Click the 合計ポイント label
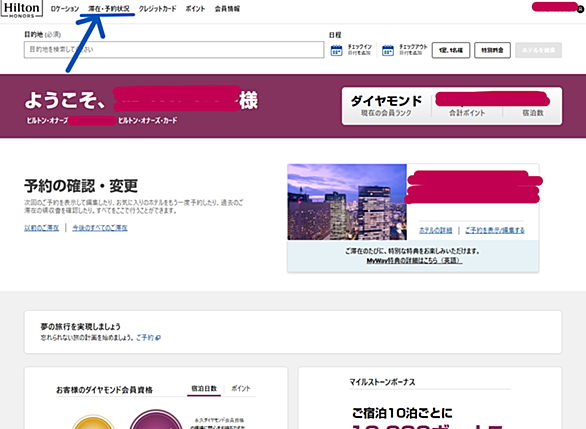The height and width of the screenshot is (429, 586). pyautogui.click(x=467, y=113)
